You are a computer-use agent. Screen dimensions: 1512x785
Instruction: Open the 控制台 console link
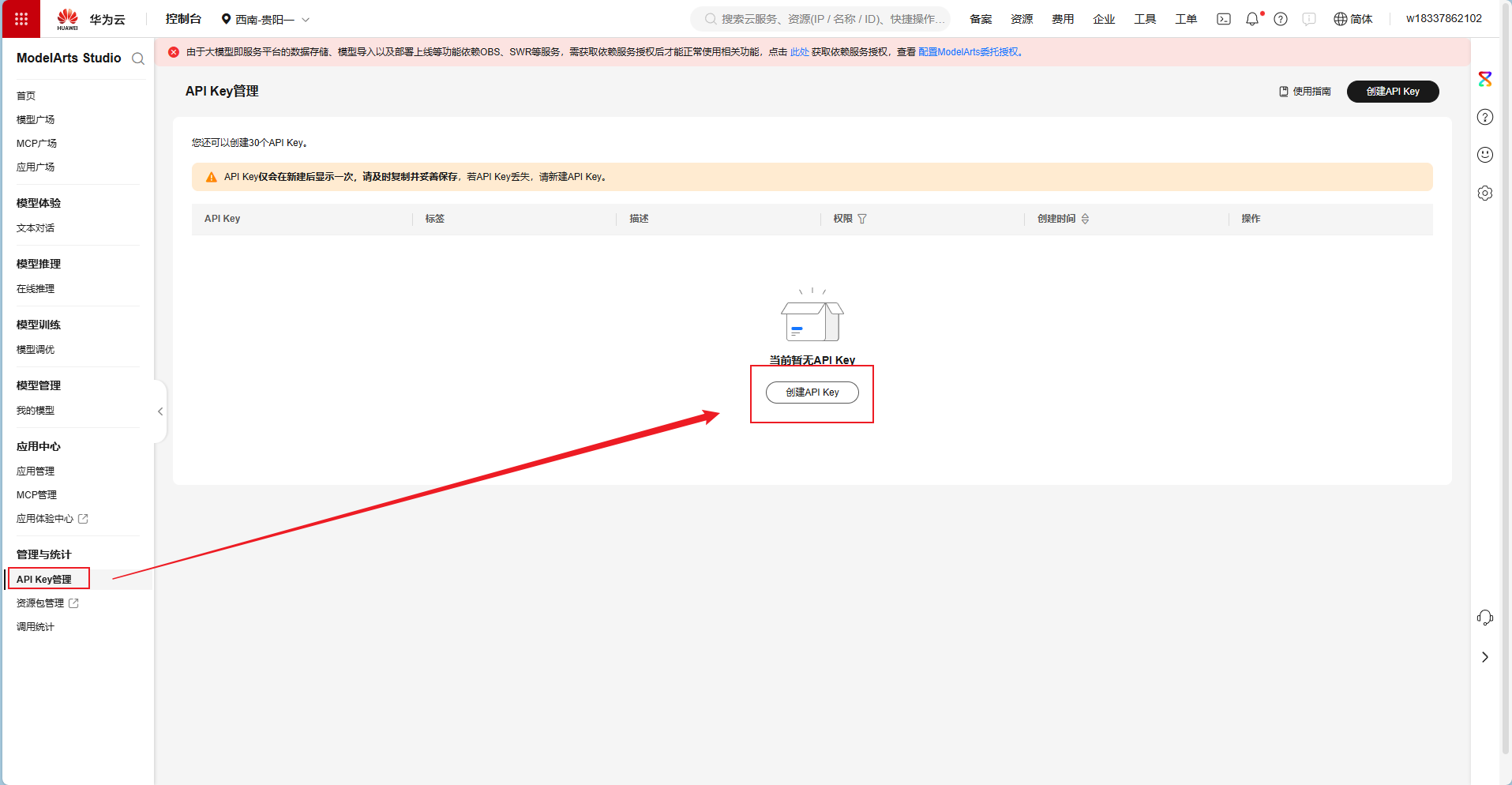point(183,19)
